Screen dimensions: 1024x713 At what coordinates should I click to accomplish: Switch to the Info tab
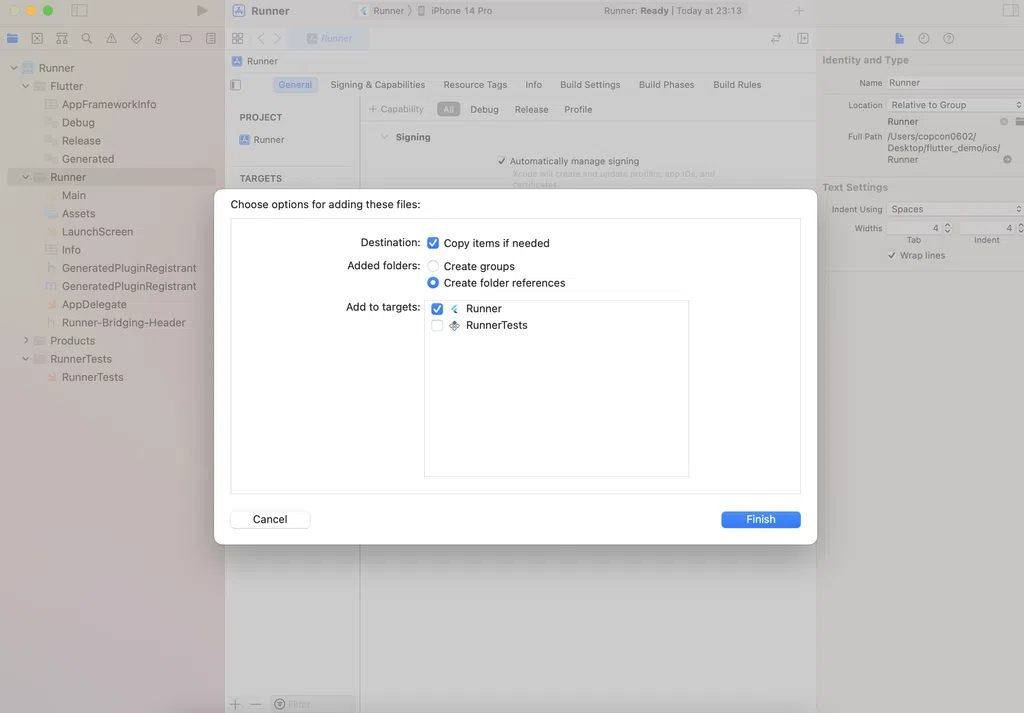[534, 85]
